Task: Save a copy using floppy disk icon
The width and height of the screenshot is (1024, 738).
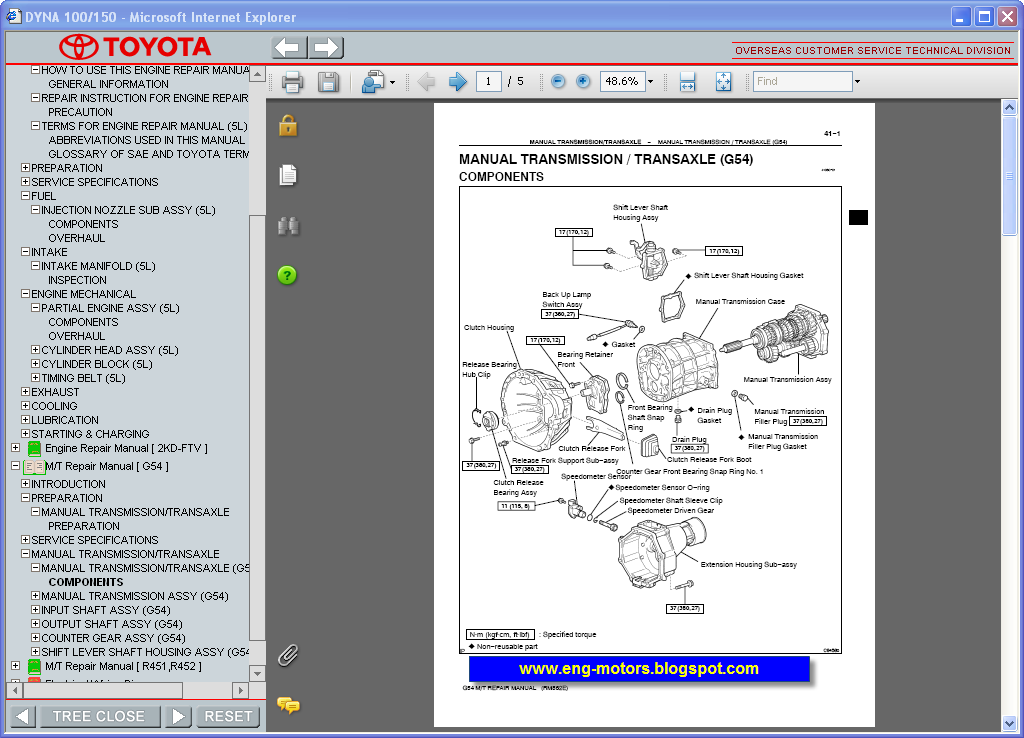Action: pyautogui.click(x=328, y=82)
